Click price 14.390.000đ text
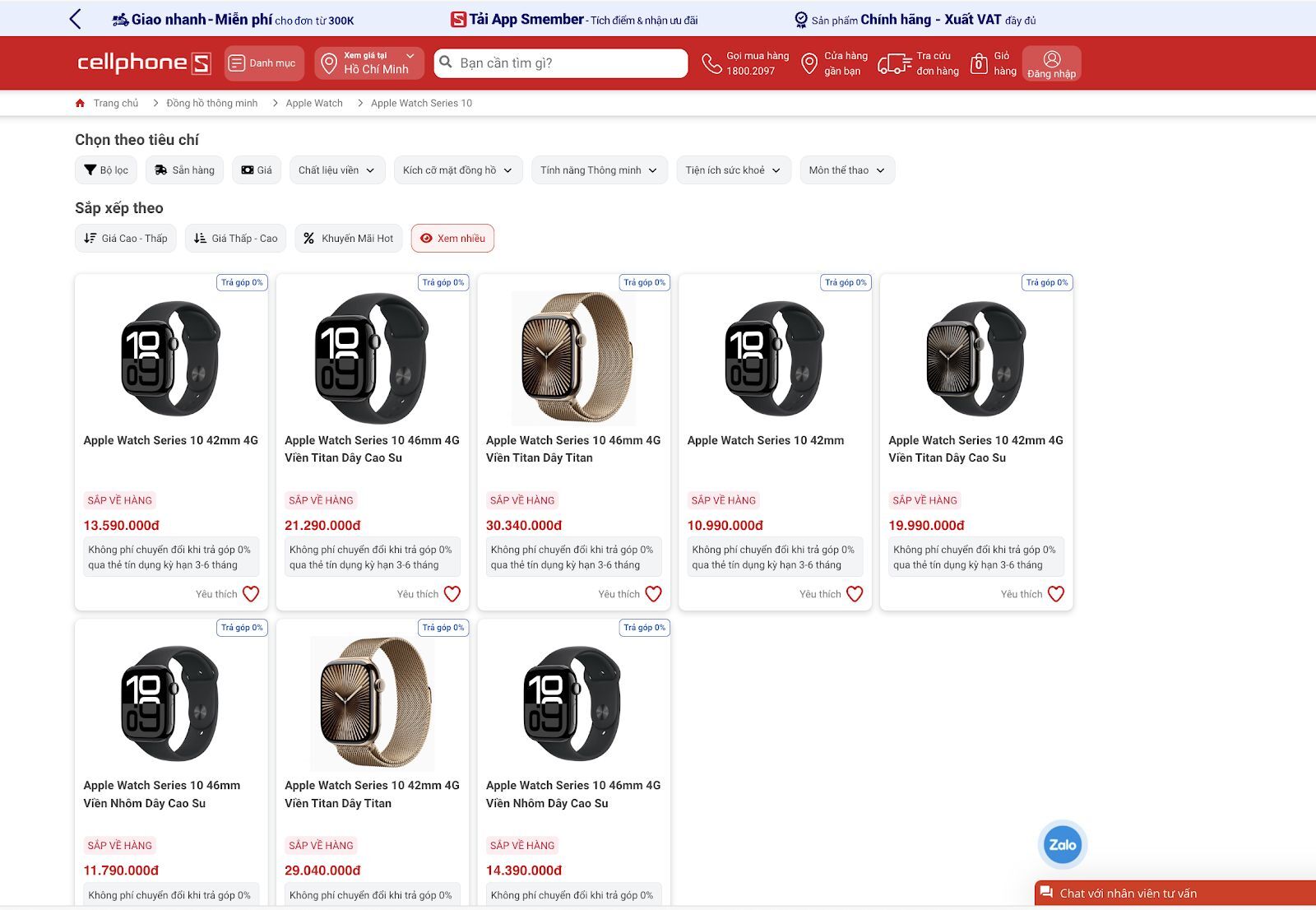Screen dimensions: 1316x910 (x=524, y=871)
